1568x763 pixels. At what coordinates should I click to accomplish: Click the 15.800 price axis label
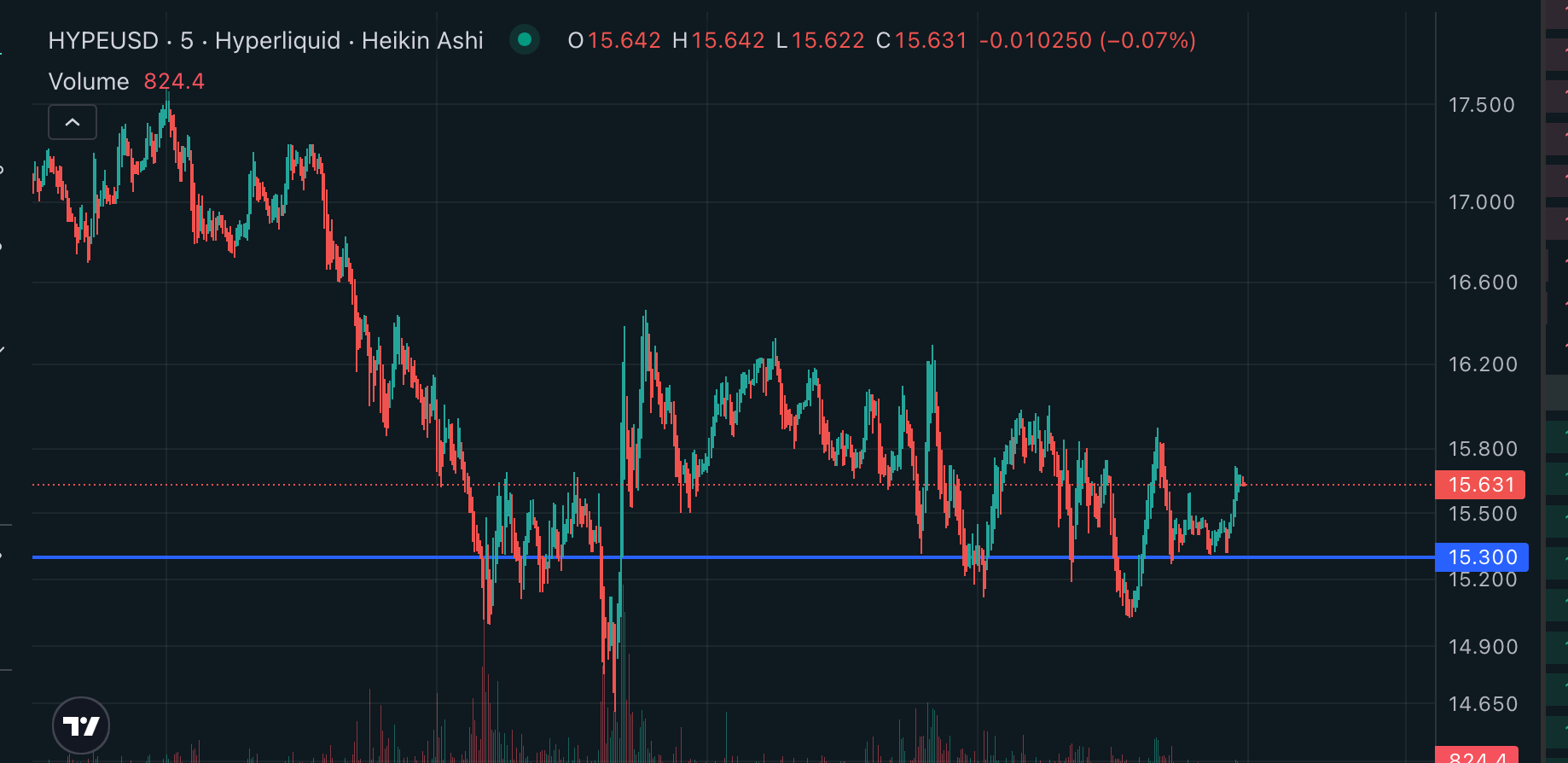pyautogui.click(x=1483, y=449)
